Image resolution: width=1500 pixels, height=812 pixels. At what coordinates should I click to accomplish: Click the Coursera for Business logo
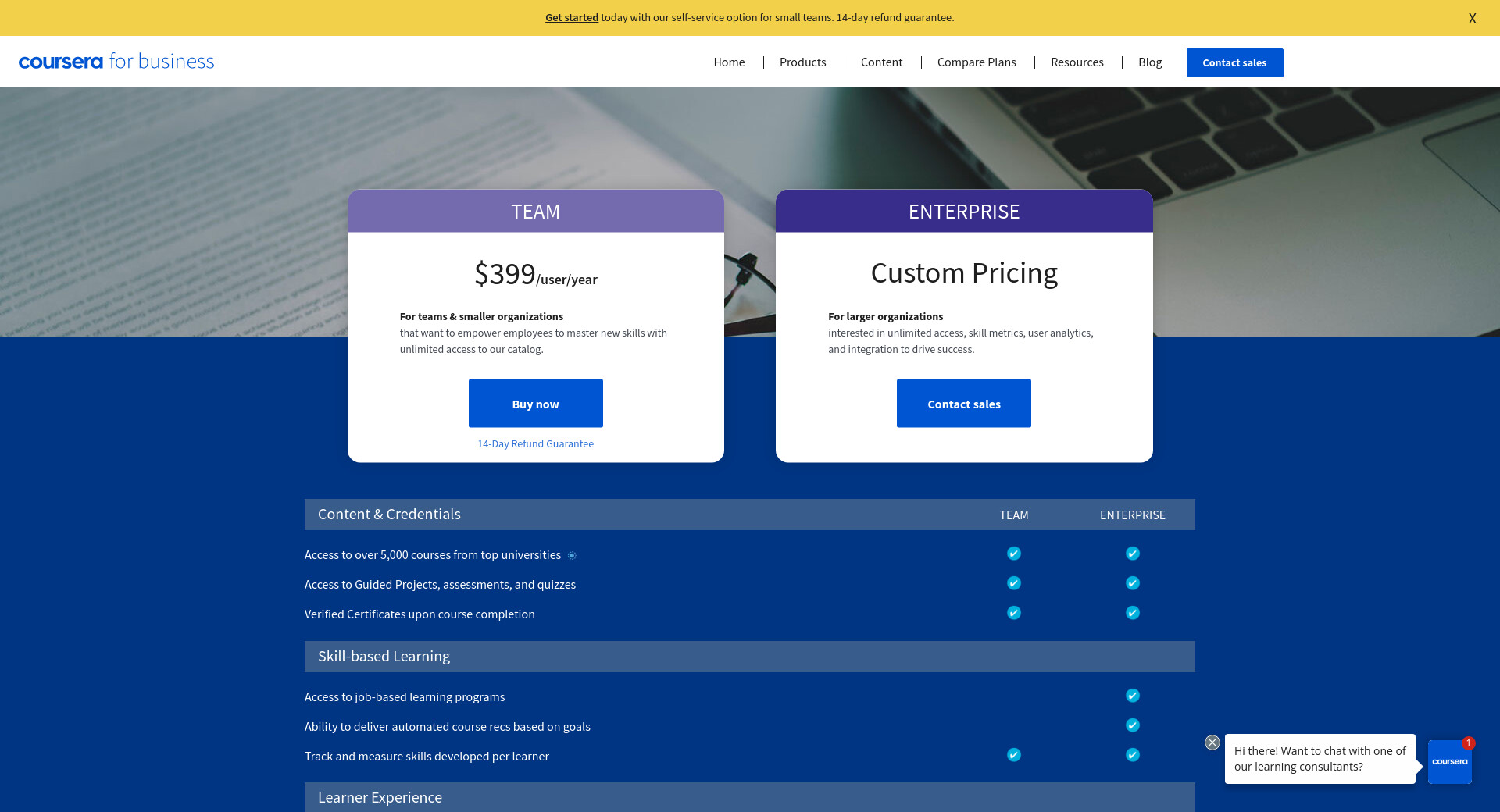click(x=116, y=62)
